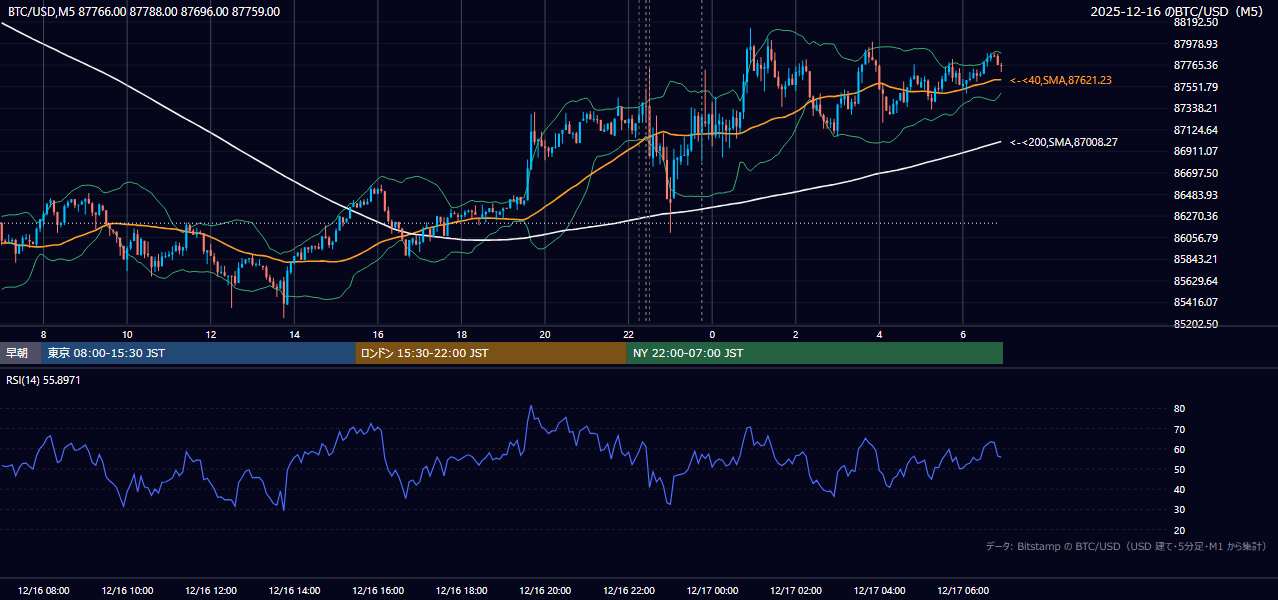Click bottom date label 12/16 22:00
Screen dimensions: 1278x600
click(628, 591)
